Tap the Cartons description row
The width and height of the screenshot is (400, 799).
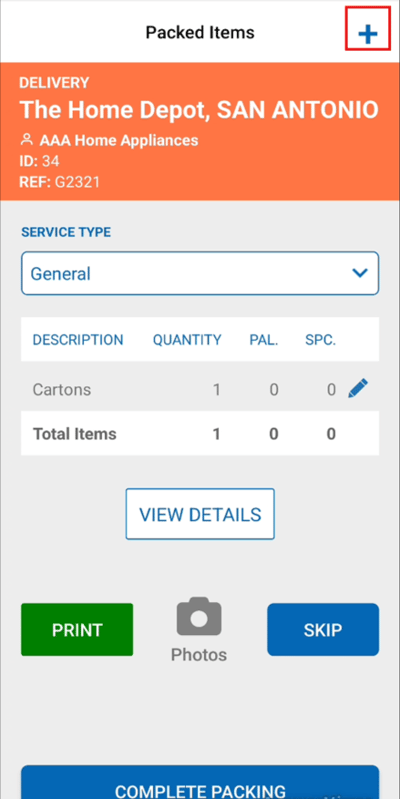pos(200,390)
